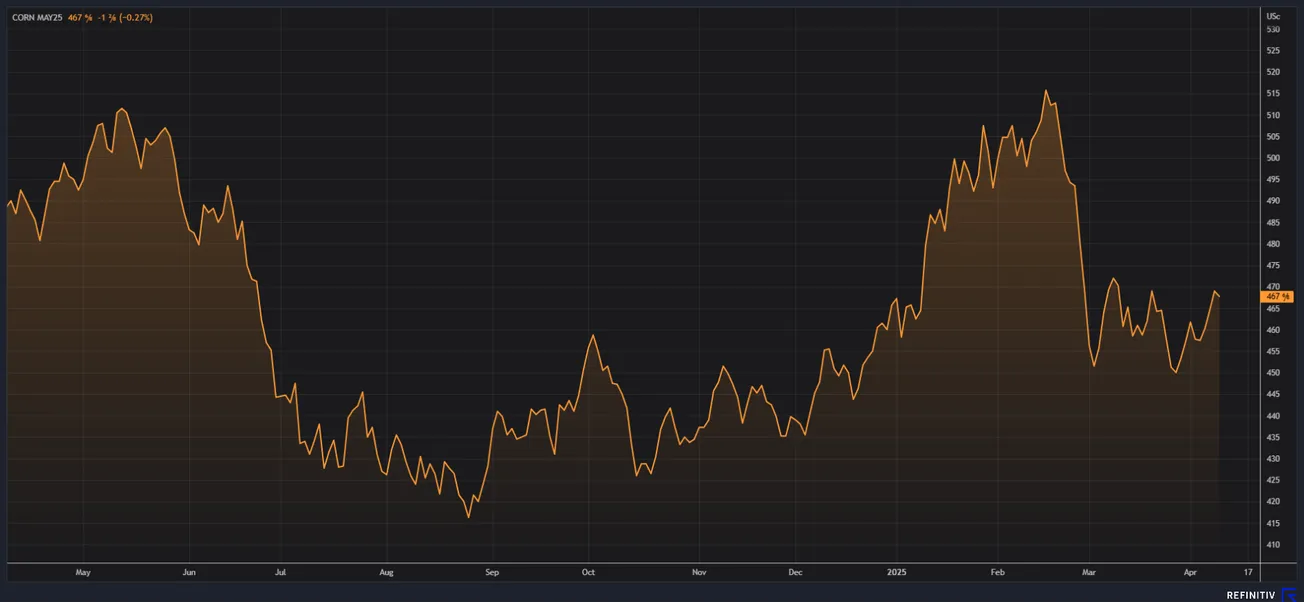This screenshot has height=602, width=1304.
Task: Click the Refinitiv logo icon
Action: click(1288, 594)
